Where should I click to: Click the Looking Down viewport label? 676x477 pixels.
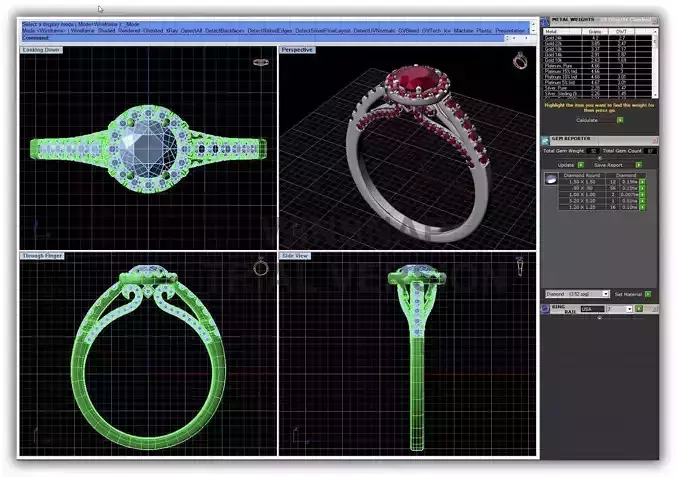pos(41,50)
